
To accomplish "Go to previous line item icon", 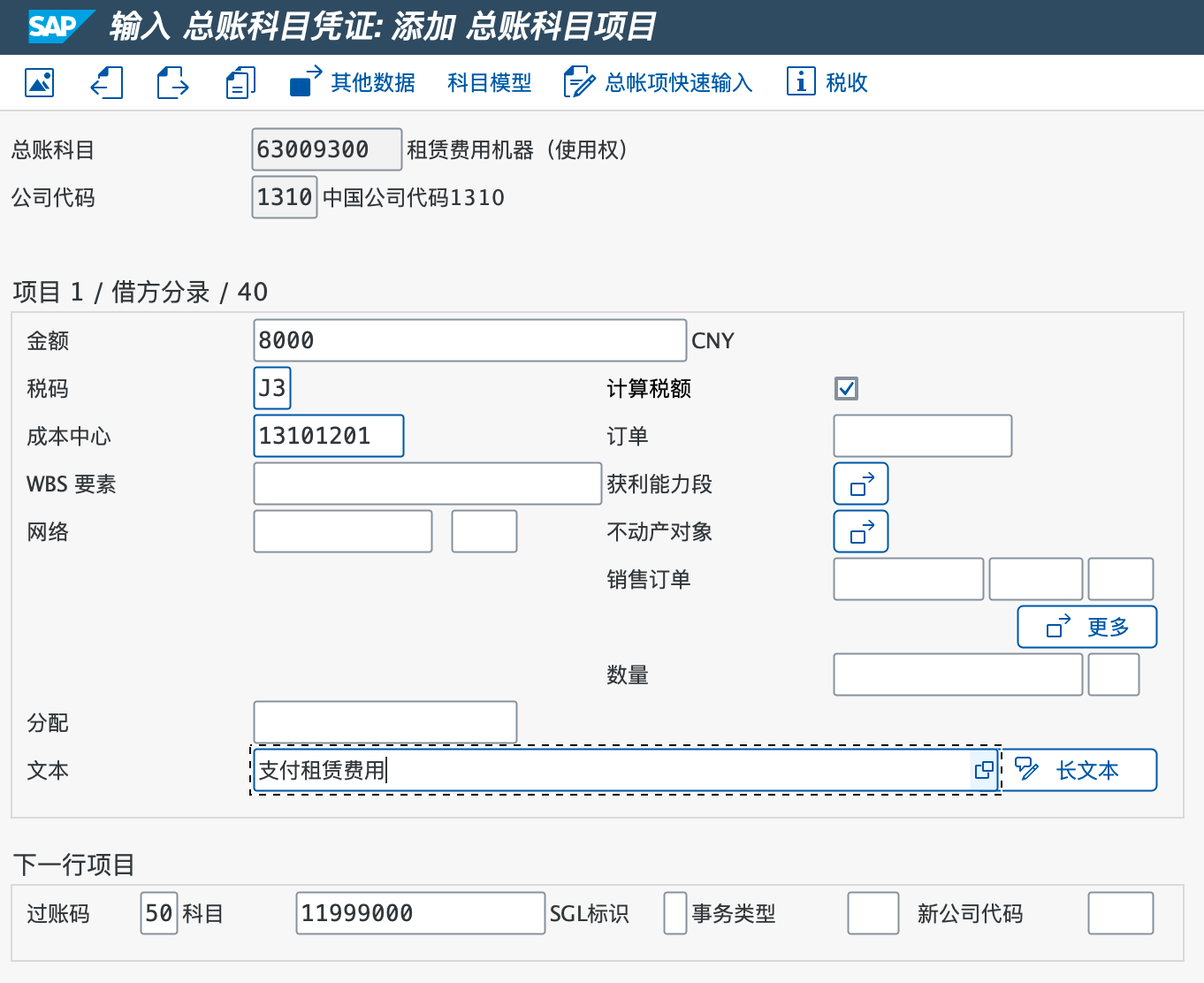I will coord(106,82).
